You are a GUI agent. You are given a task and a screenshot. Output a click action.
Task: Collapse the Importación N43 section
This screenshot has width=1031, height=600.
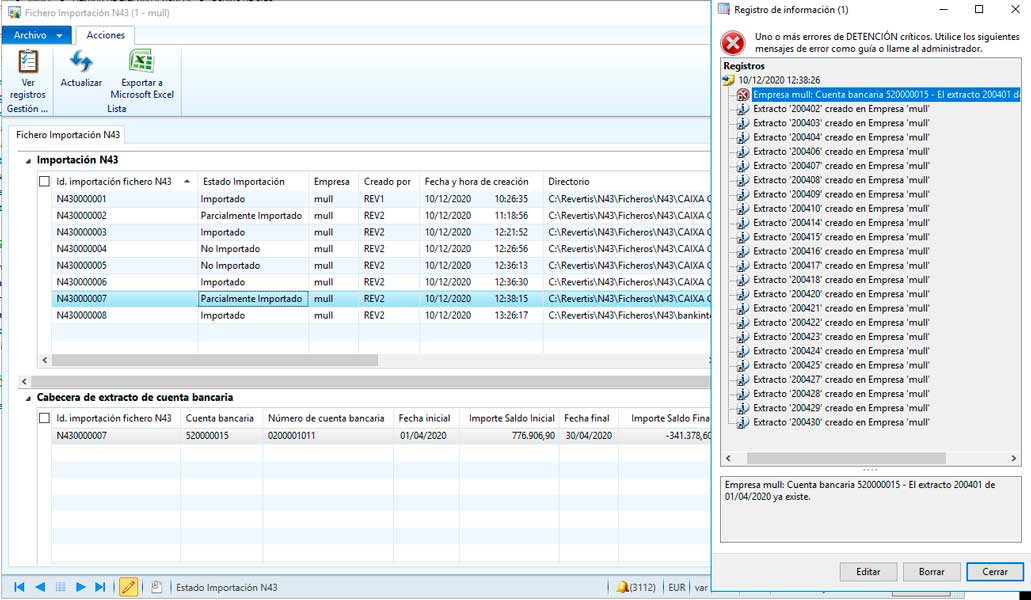[28, 160]
